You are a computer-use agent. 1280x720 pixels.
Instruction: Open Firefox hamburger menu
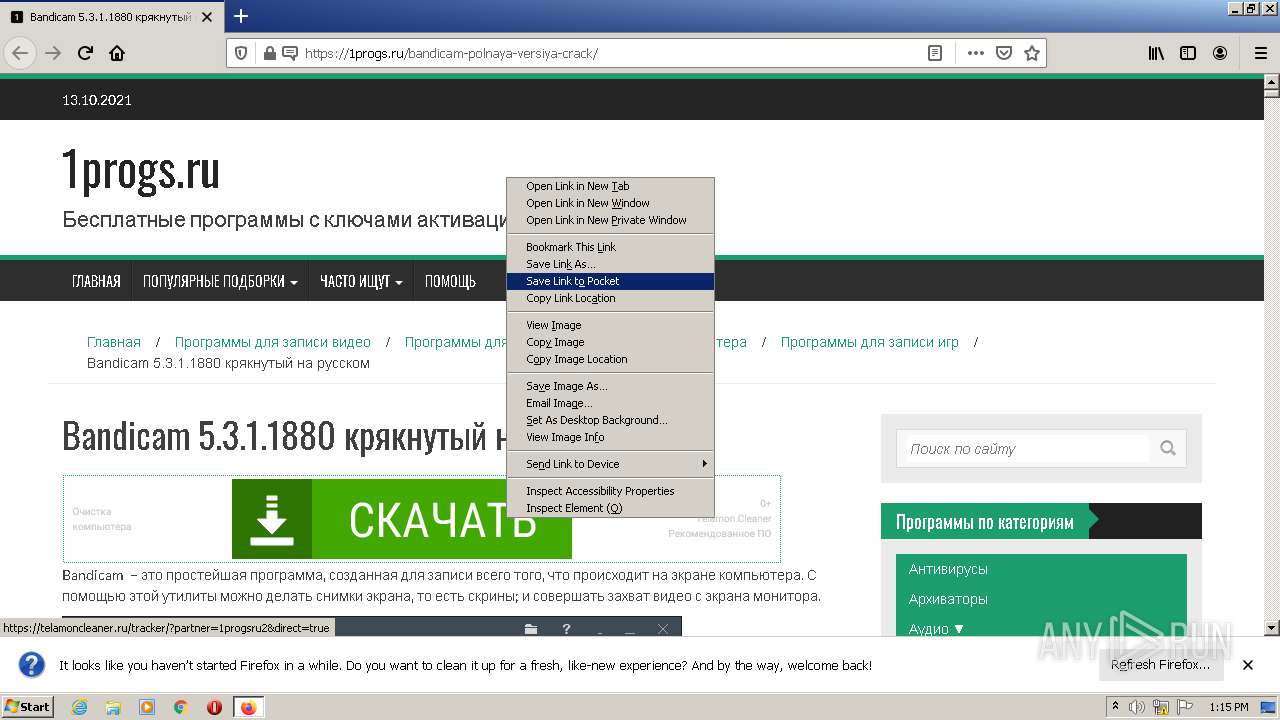click(1260, 53)
